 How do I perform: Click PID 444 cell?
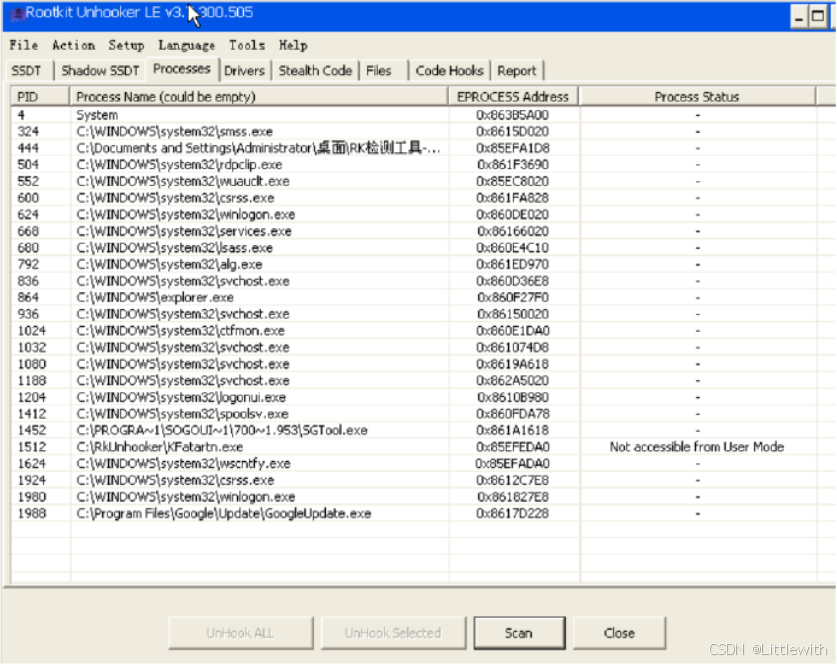[28, 148]
